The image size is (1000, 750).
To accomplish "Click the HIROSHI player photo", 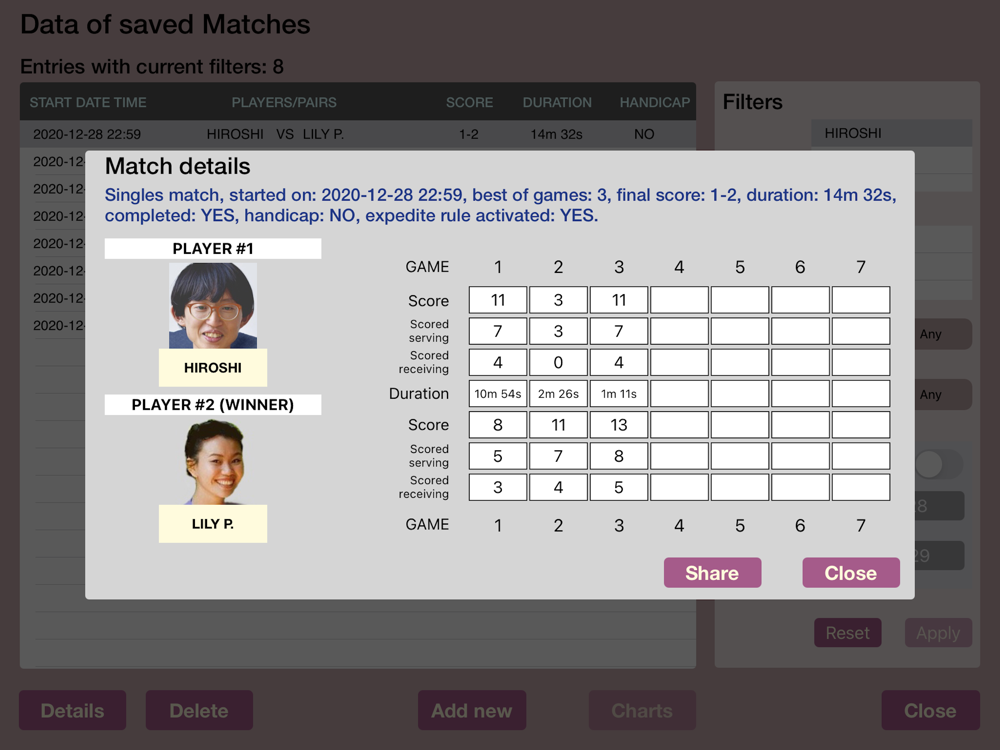I will coord(213,305).
